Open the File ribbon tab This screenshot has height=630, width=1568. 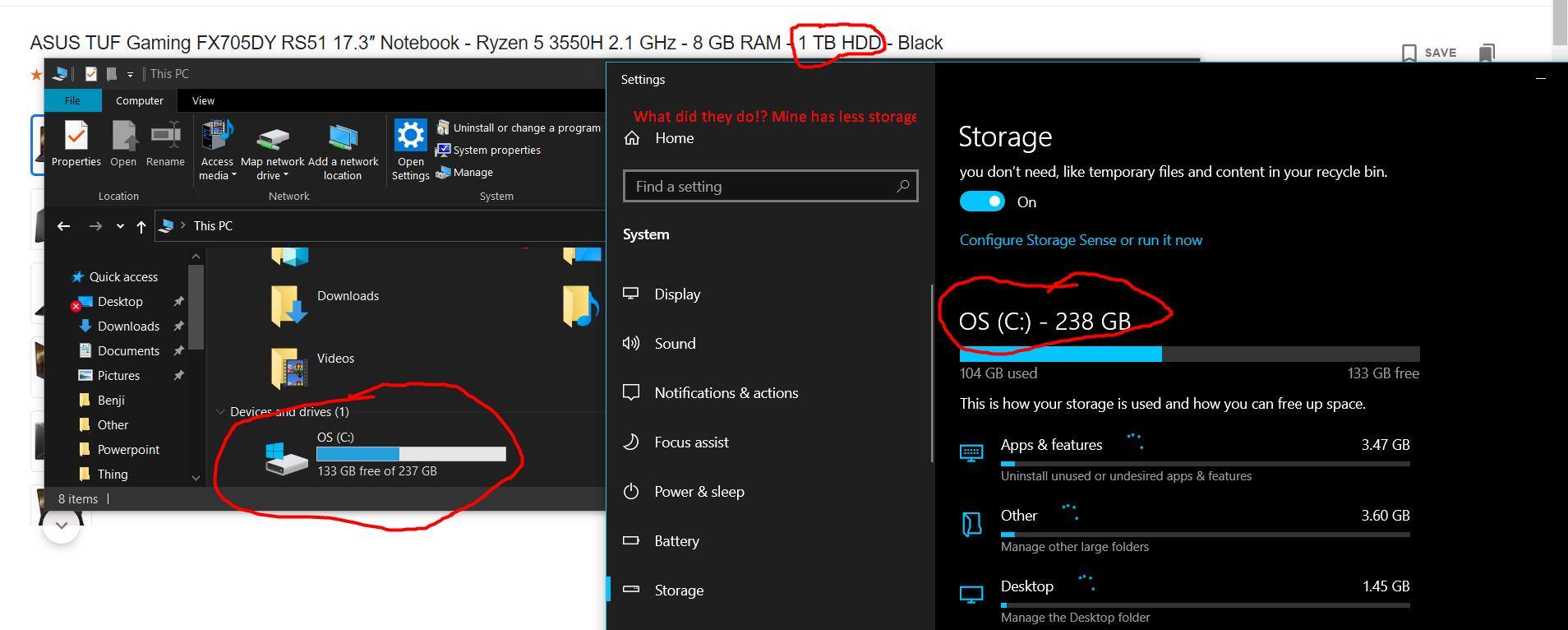tap(72, 100)
